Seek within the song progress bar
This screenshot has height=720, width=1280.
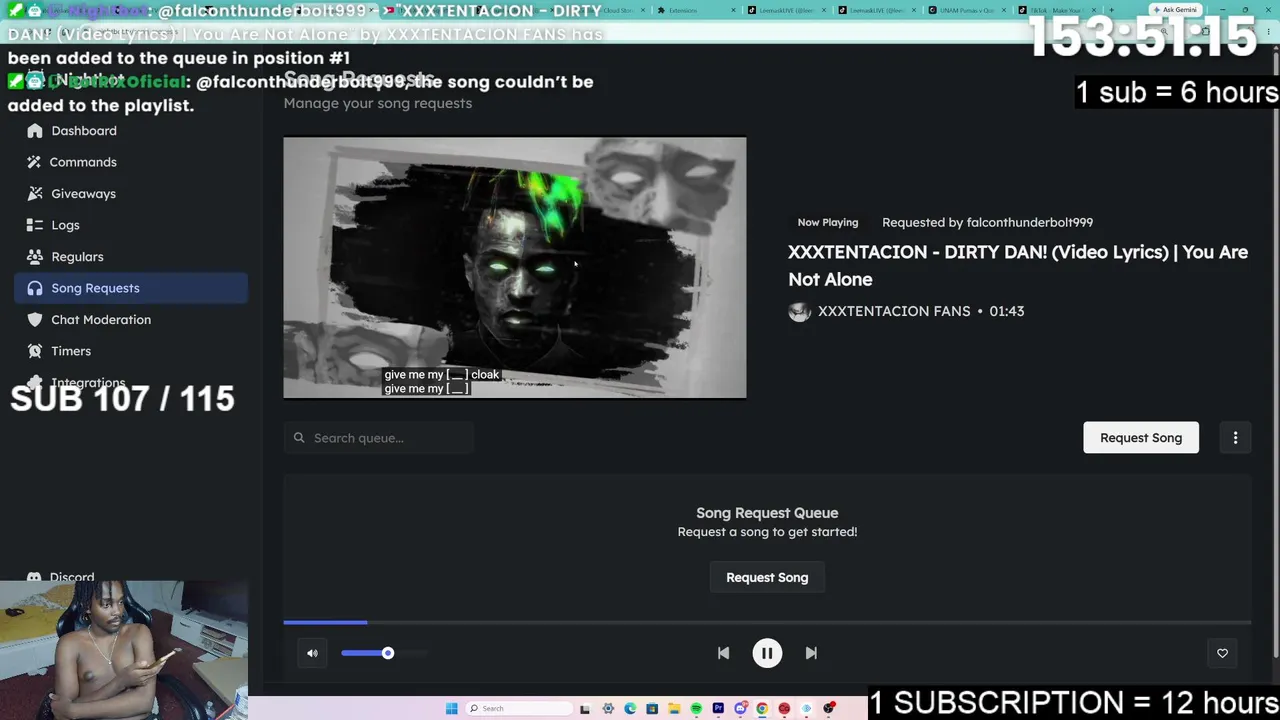767,622
